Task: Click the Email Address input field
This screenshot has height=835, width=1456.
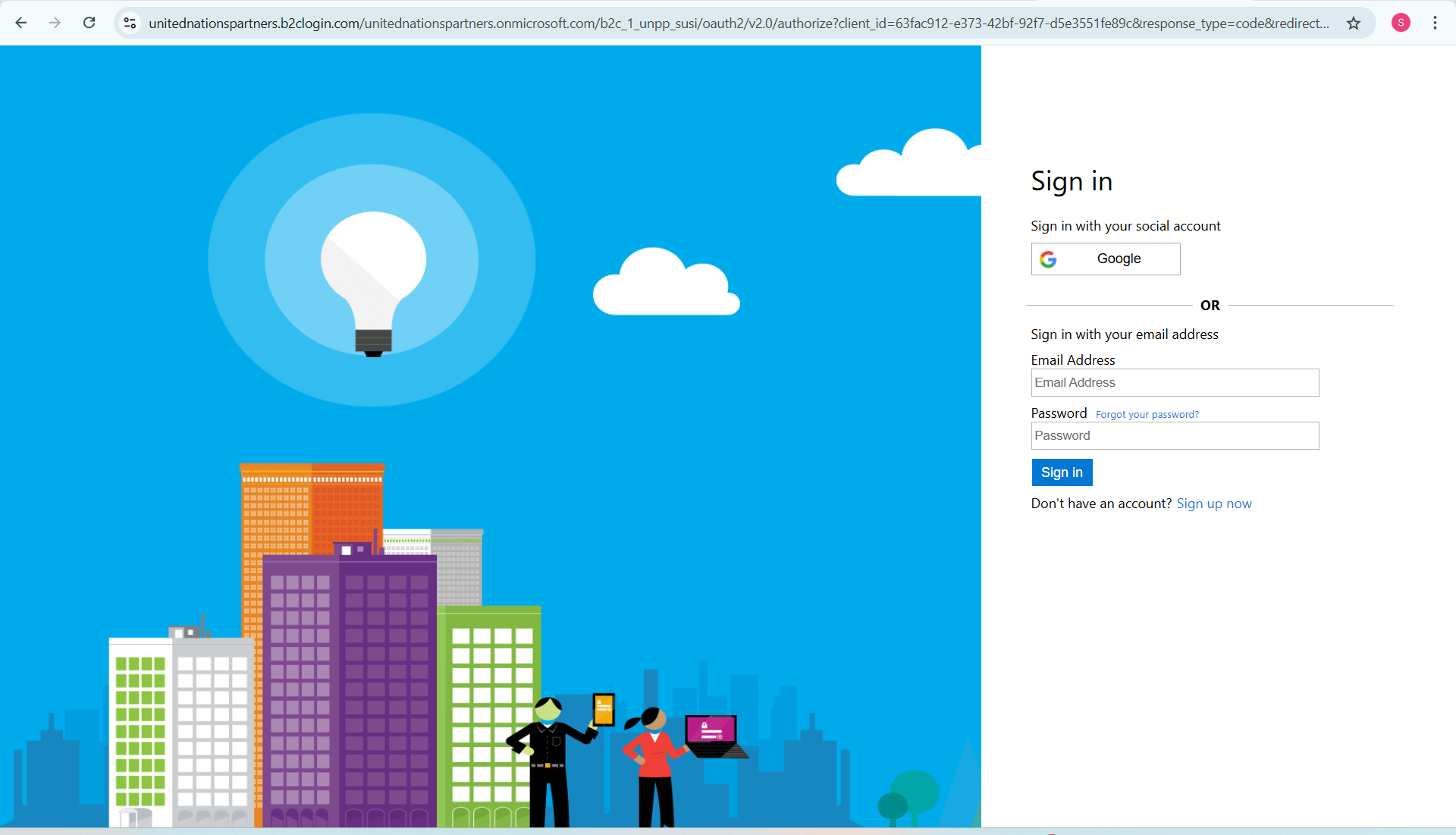Action: point(1175,382)
